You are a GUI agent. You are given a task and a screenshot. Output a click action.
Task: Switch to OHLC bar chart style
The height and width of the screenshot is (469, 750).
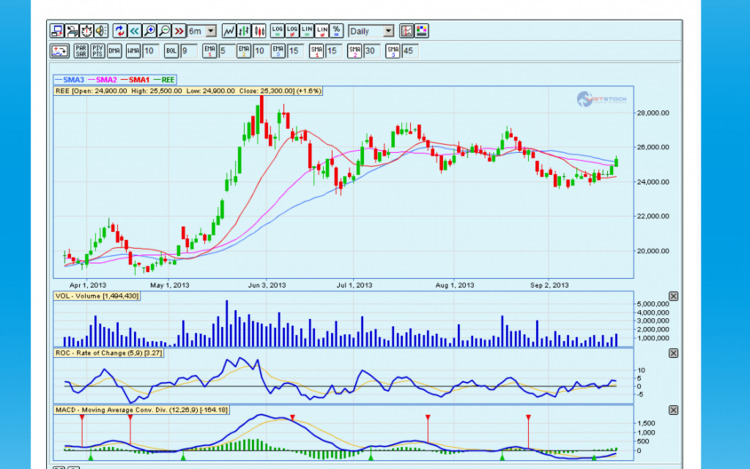coord(244,31)
